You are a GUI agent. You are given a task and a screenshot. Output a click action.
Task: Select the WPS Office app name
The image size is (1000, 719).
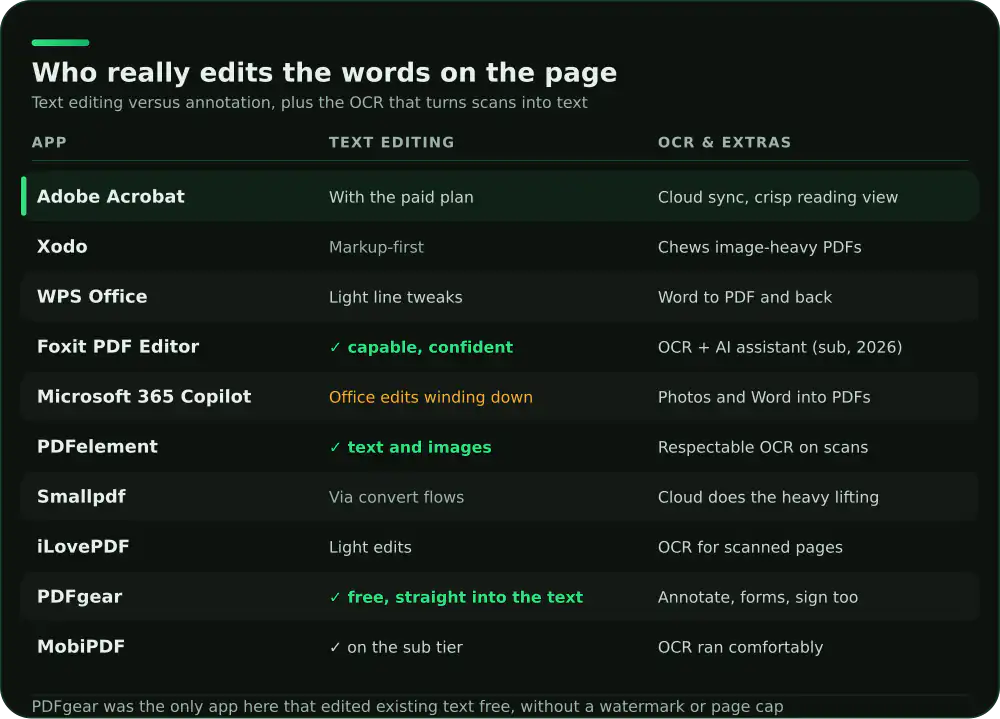click(92, 297)
